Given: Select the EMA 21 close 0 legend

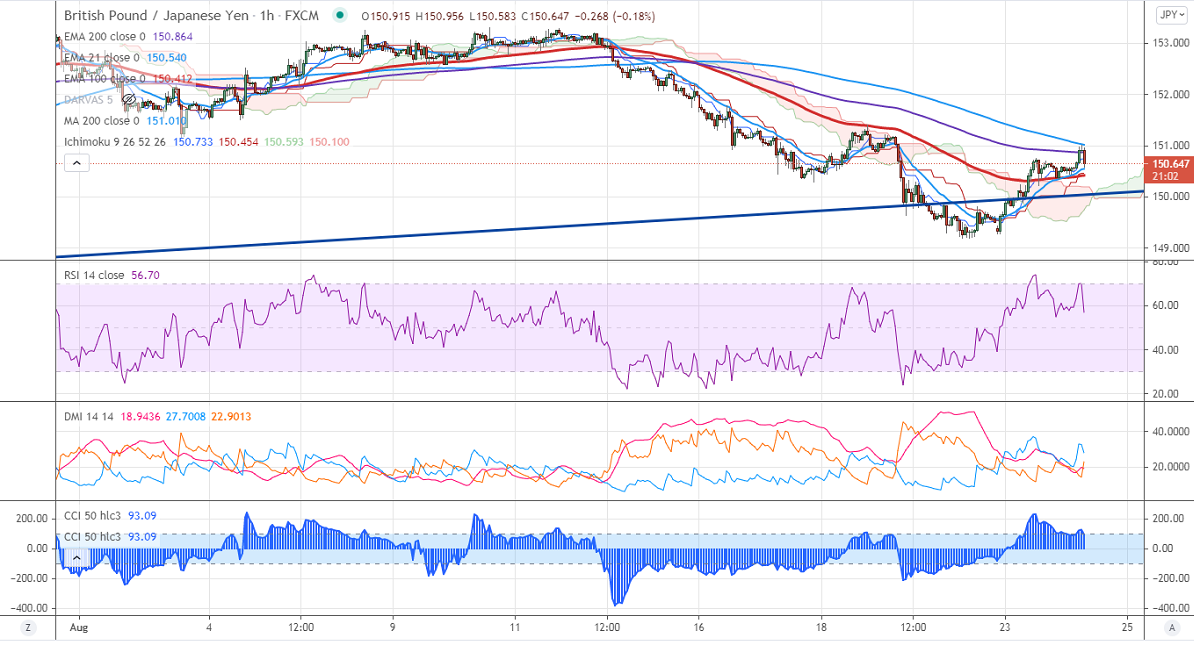Looking at the screenshot, I should pos(101,58).
